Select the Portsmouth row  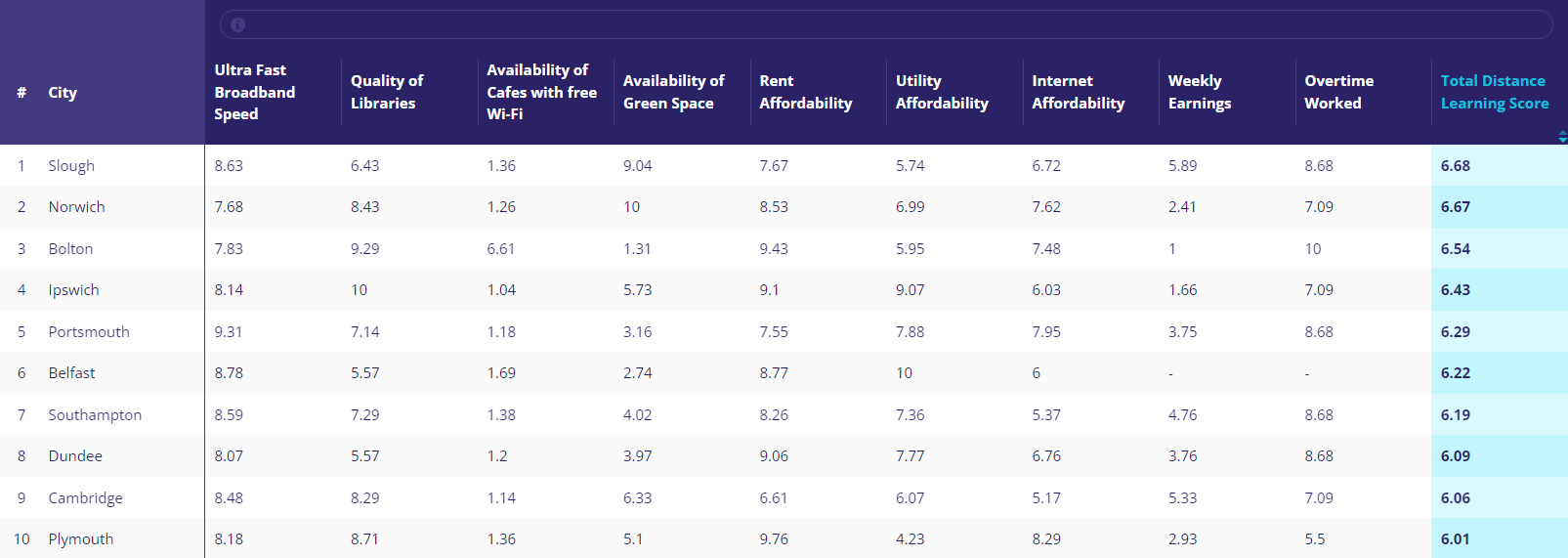89,332
